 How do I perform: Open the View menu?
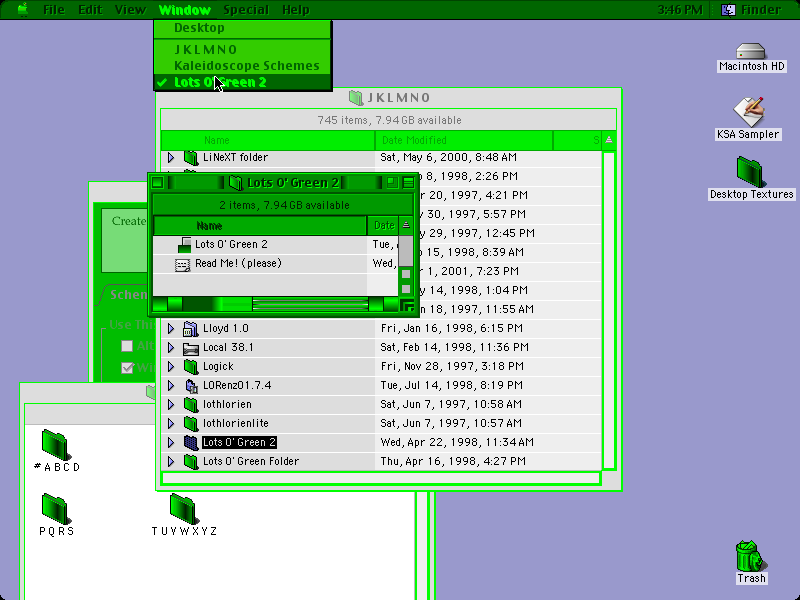click(130, 10)
